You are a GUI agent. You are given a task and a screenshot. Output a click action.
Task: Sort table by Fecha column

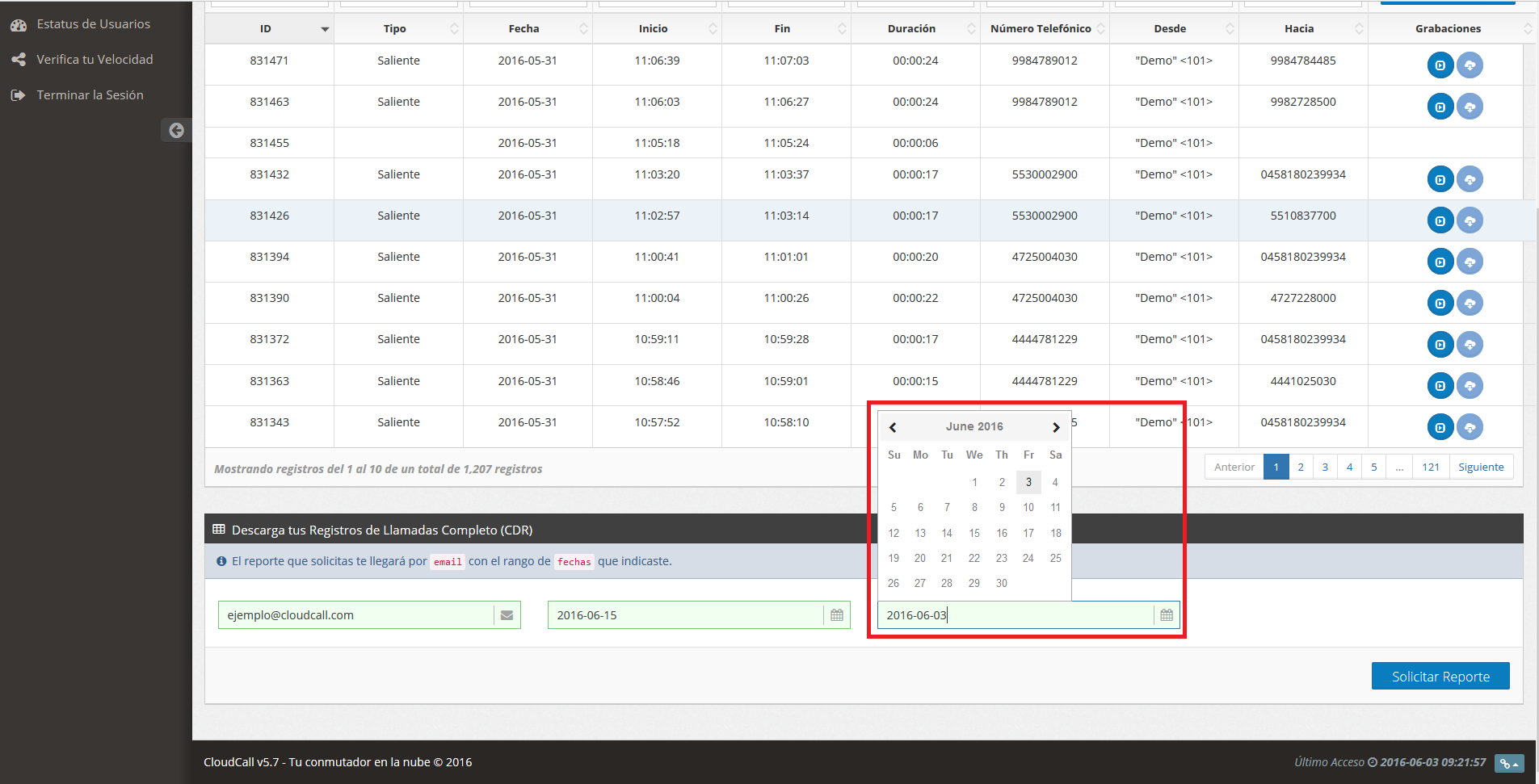[528, 28]
